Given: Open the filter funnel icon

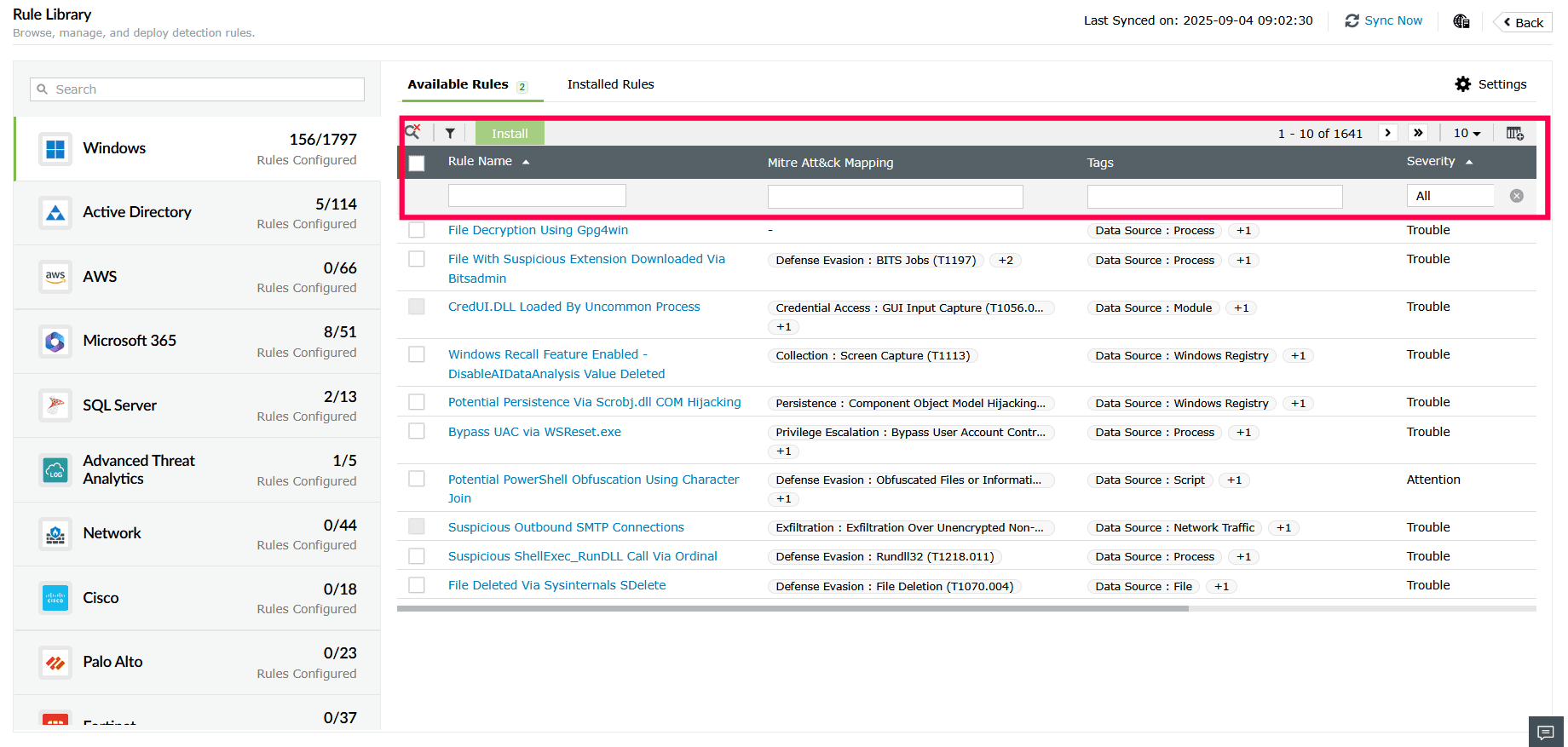Looking at the screenshot, I should pyautogui.click(x=450, y=133).
